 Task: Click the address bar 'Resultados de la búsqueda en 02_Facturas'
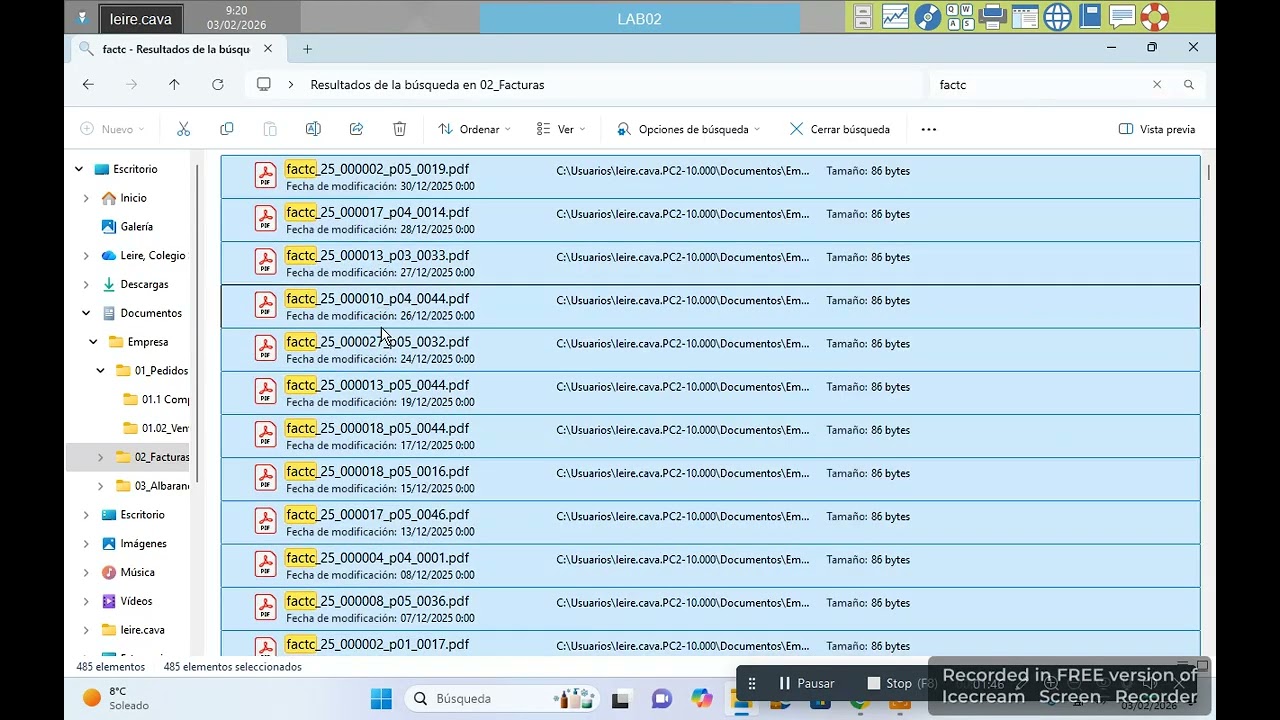coord(427,85)
